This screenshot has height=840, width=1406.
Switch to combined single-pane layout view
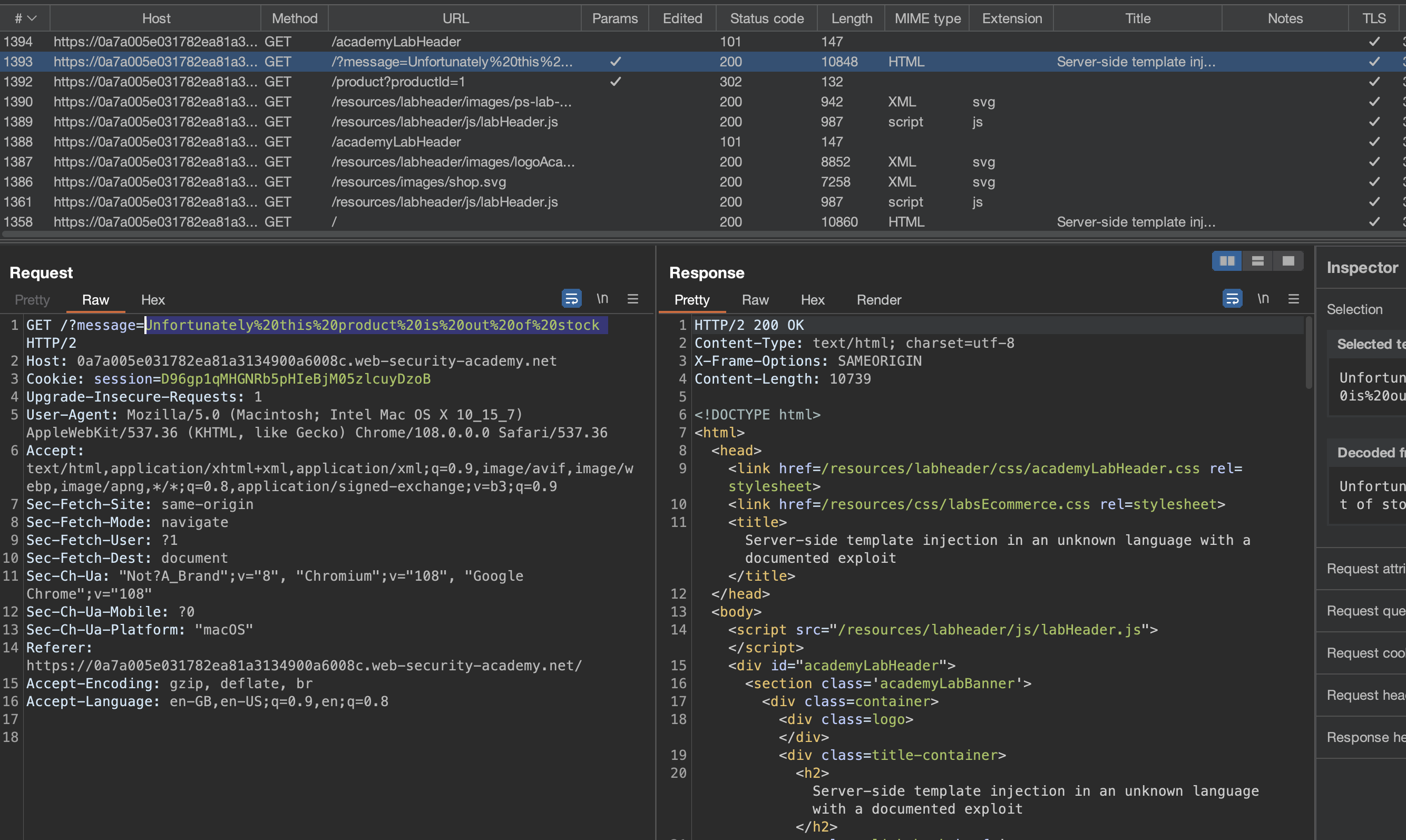[1288, 261]
